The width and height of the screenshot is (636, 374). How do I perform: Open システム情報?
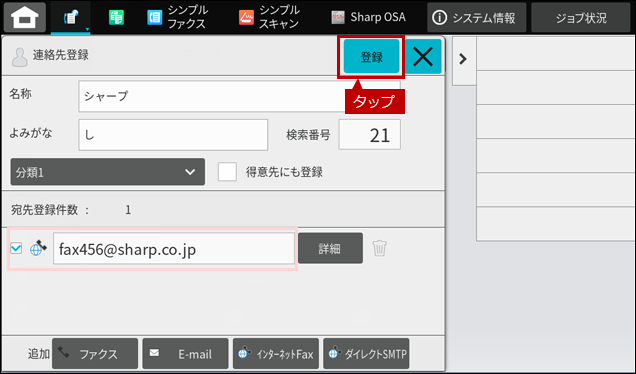coord(477,17)
